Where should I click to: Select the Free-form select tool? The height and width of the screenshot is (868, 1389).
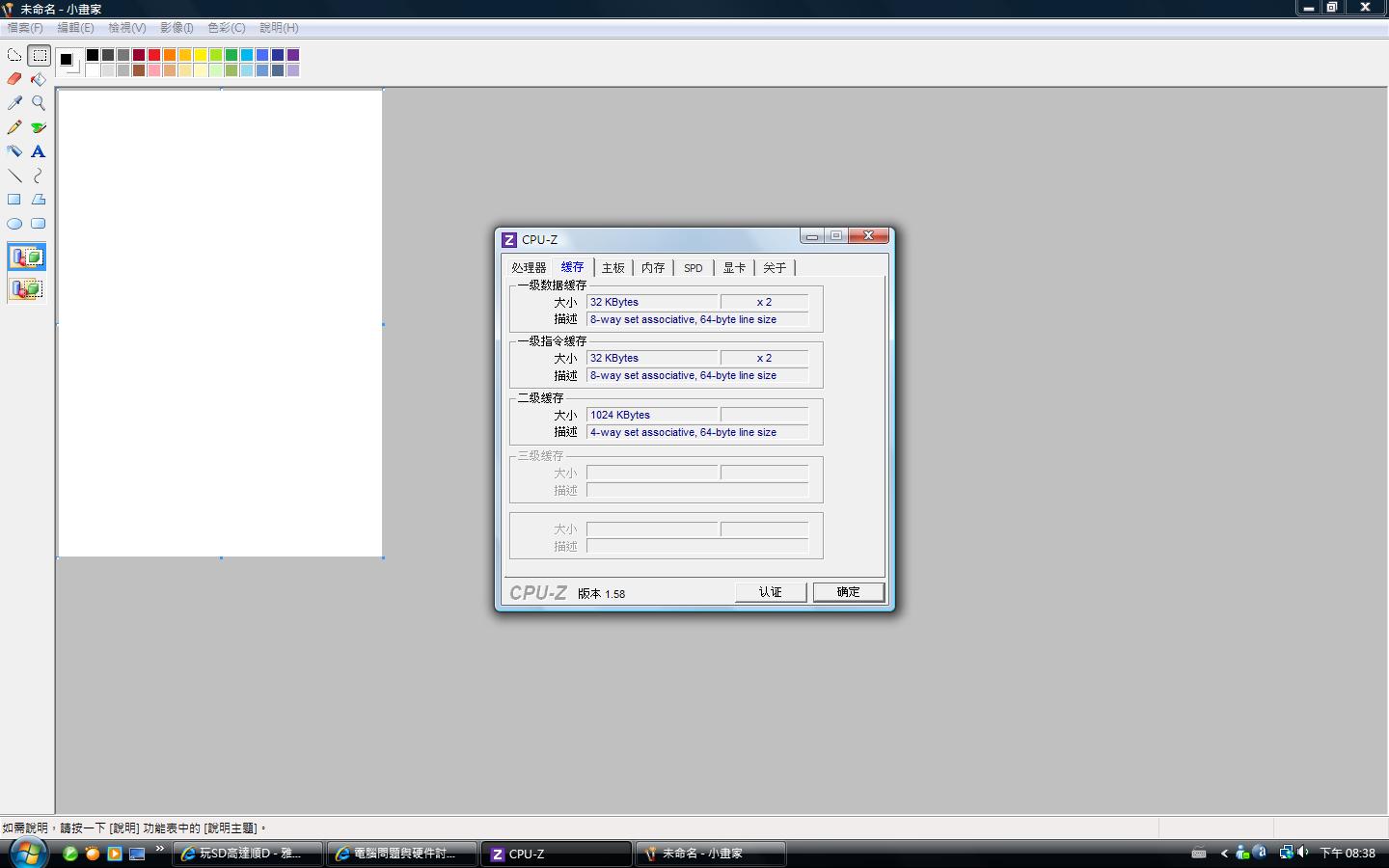[14, 56]
